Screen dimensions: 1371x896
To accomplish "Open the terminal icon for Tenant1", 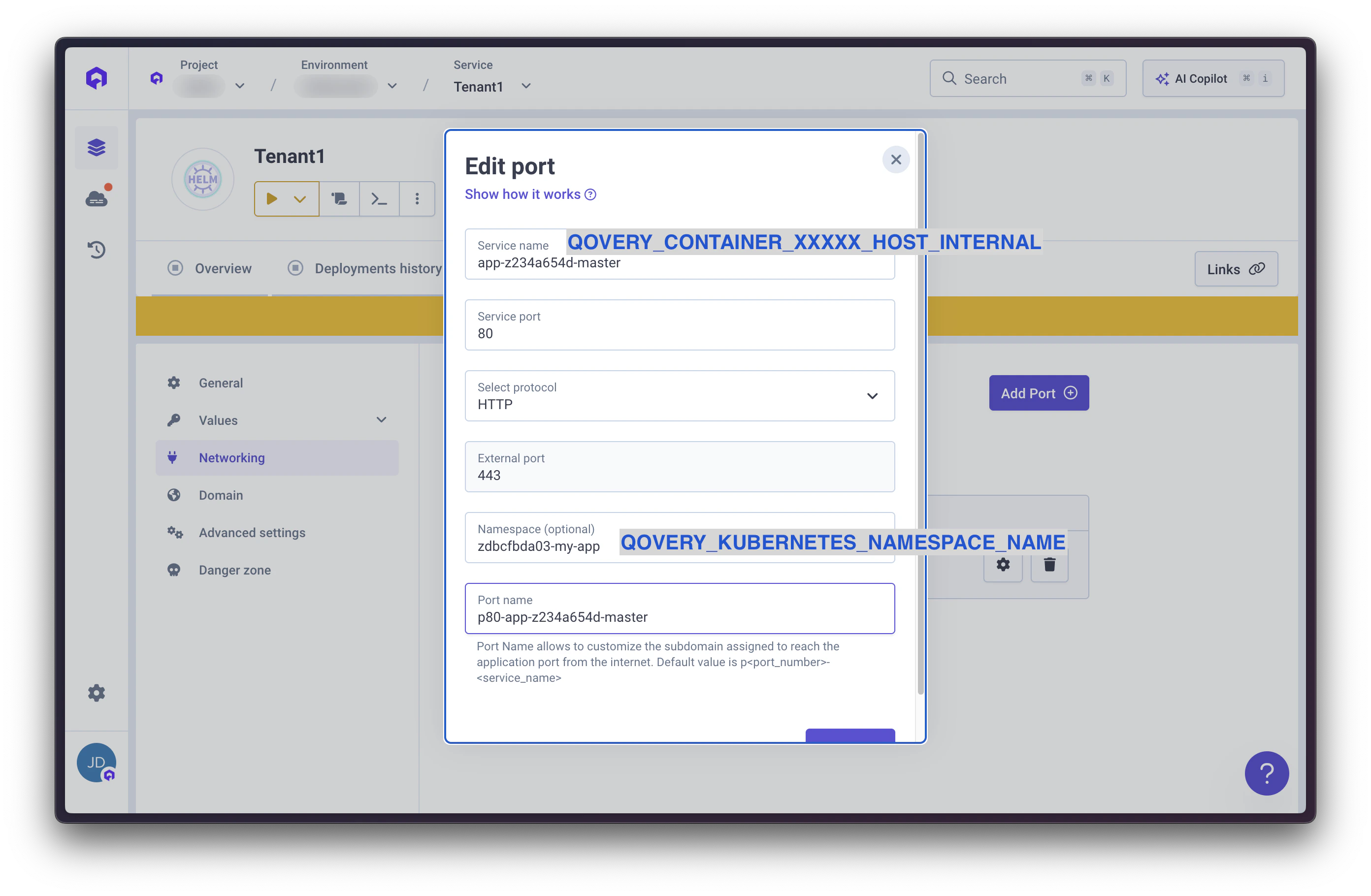I will 379,199.
